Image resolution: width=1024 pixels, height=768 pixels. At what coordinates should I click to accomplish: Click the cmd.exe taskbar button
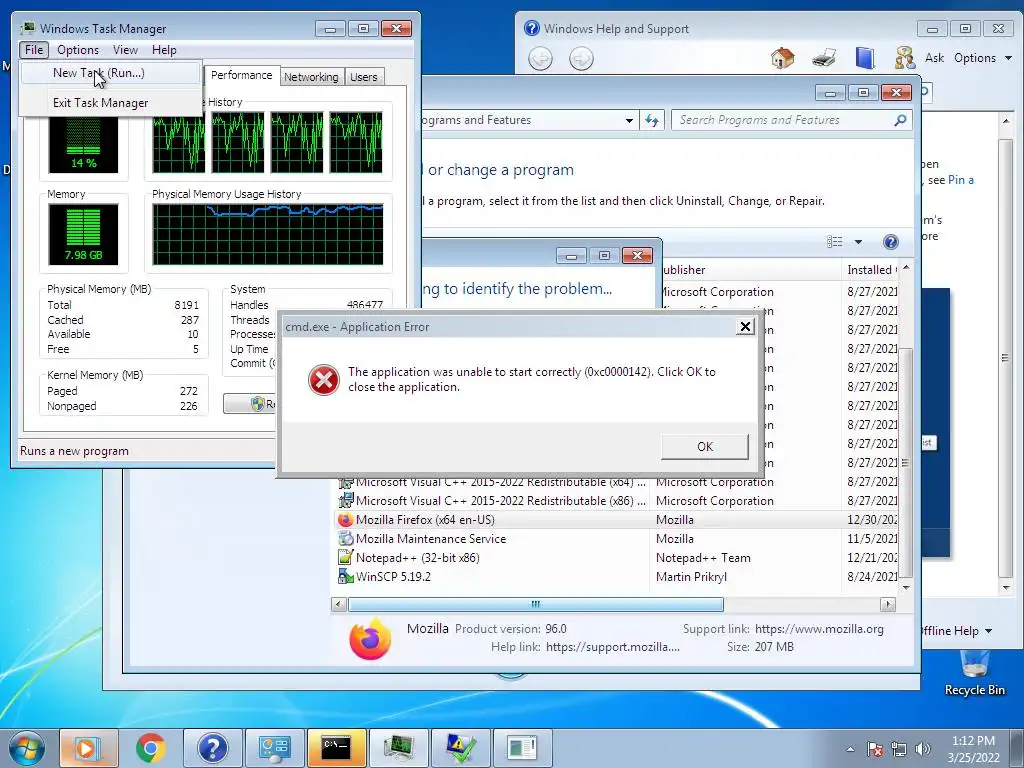(337, 748)
